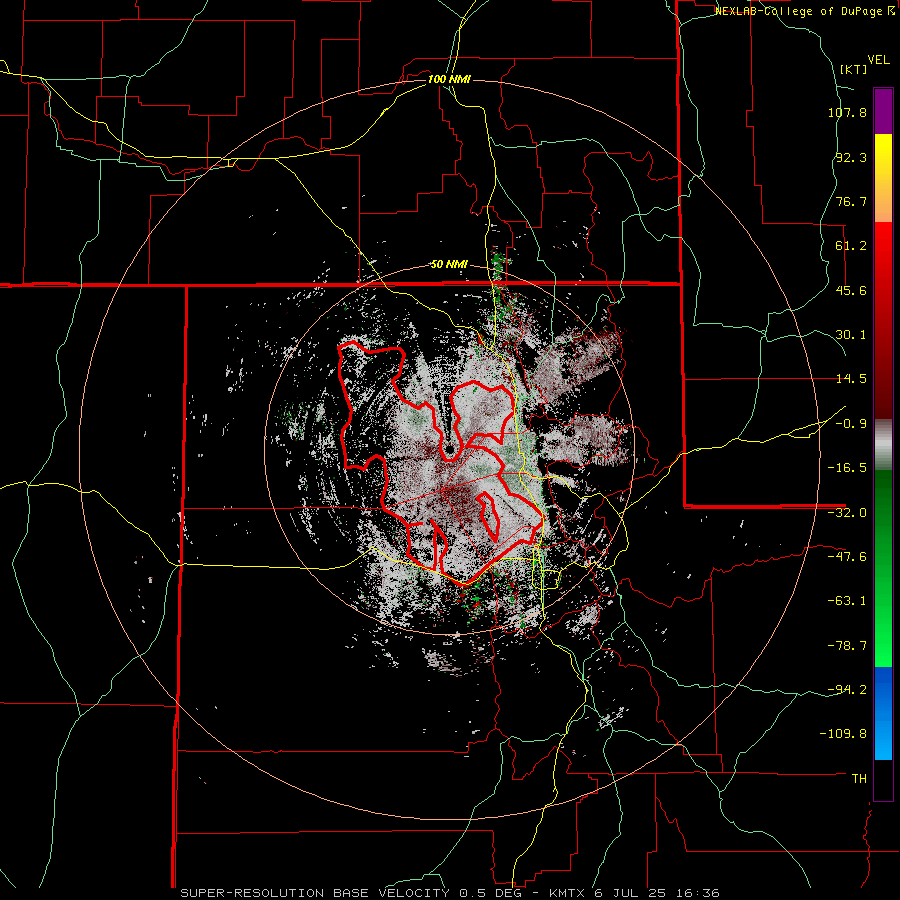
Task: Select the 14.5 scale value
Action: (x=851, y=379)
